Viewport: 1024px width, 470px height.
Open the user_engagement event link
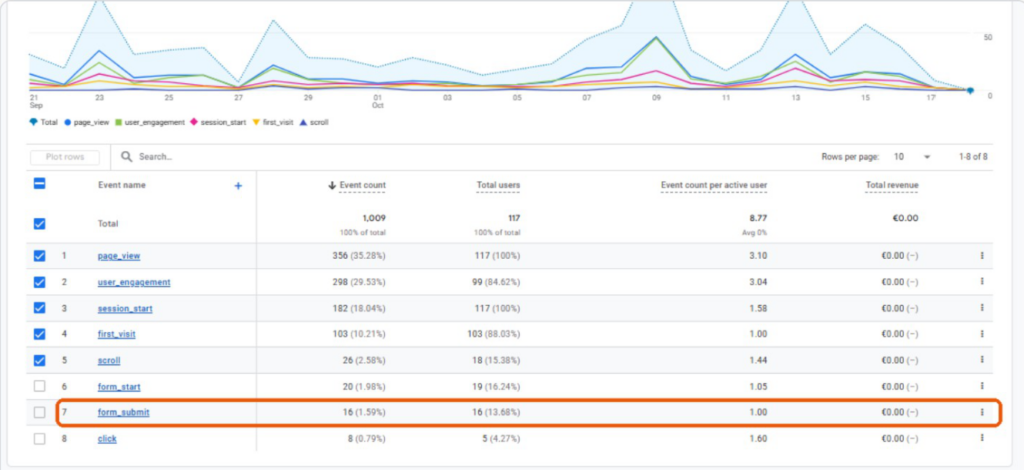click(134, 282)
